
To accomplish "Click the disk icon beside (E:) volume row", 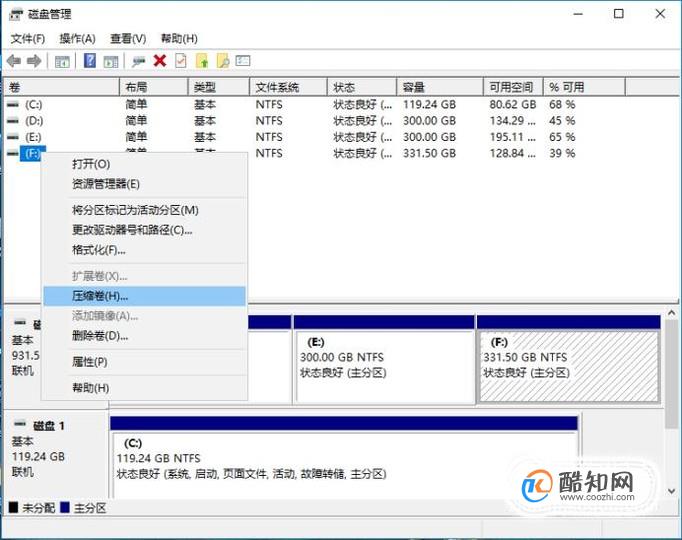I will [x=13, y=137].
